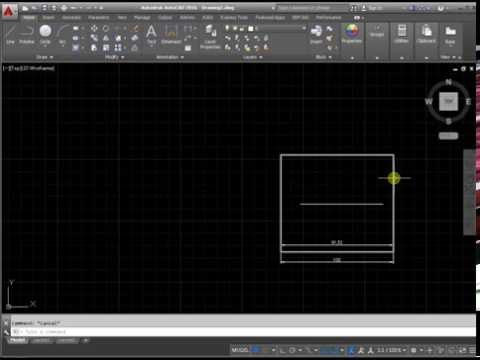
Task: Click the viewport controls label at top-left
Action: coord(29,68)
